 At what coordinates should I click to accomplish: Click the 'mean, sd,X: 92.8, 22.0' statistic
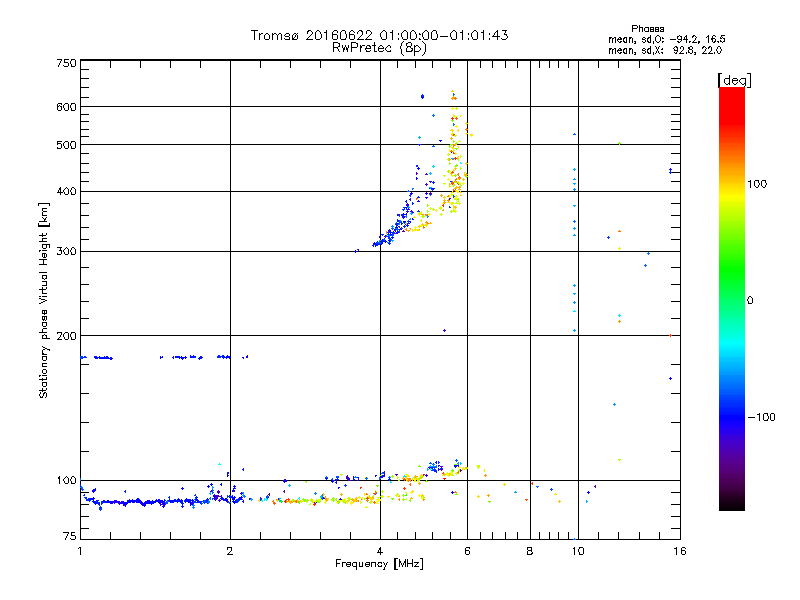tap(665, 50)
